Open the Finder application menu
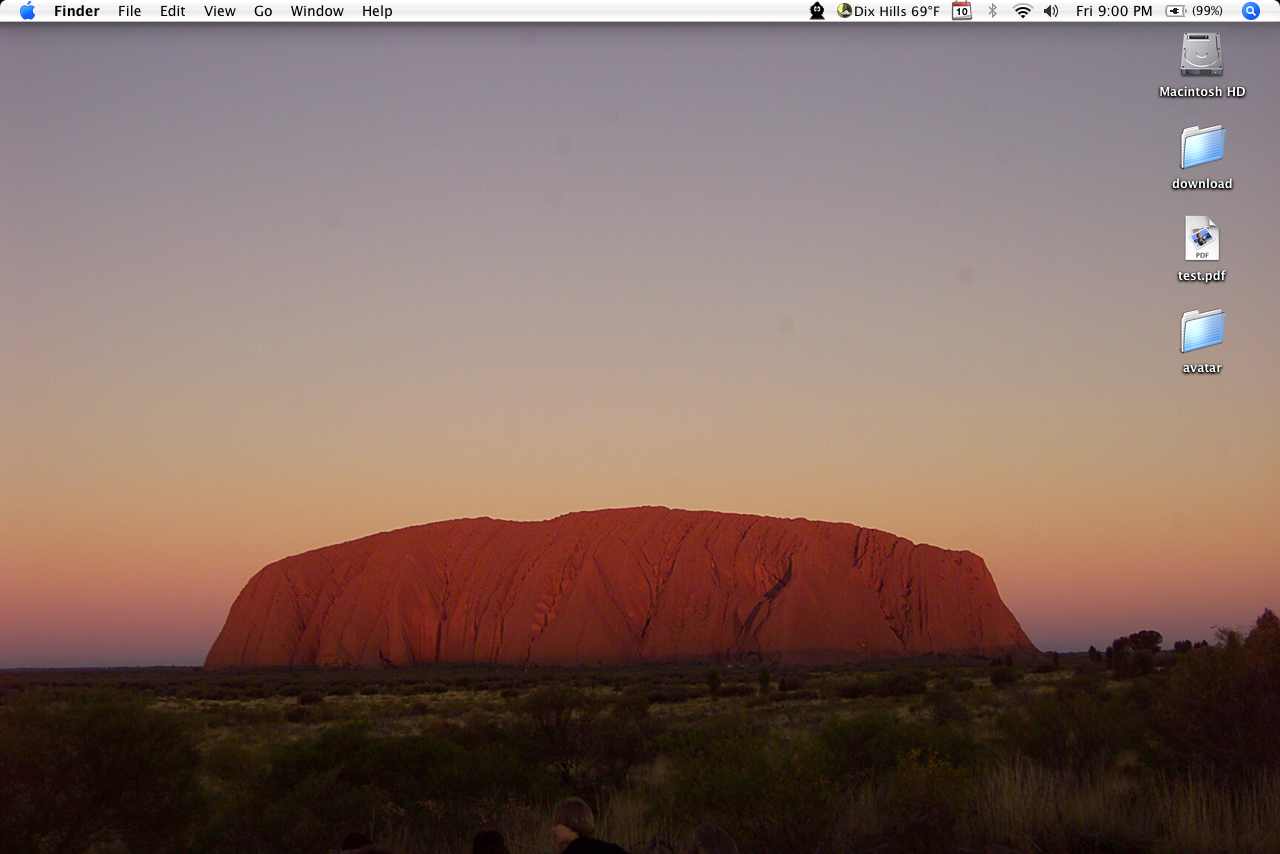The image size is (1280, 854). tap(76, 11)
